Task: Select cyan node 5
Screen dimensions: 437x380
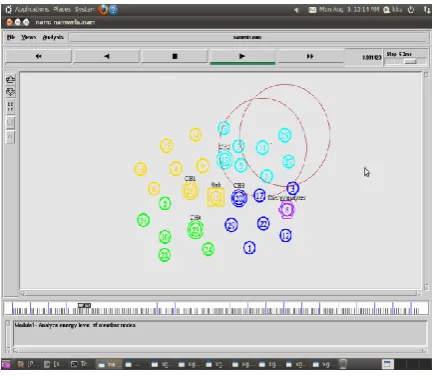Action: (241, 165)
